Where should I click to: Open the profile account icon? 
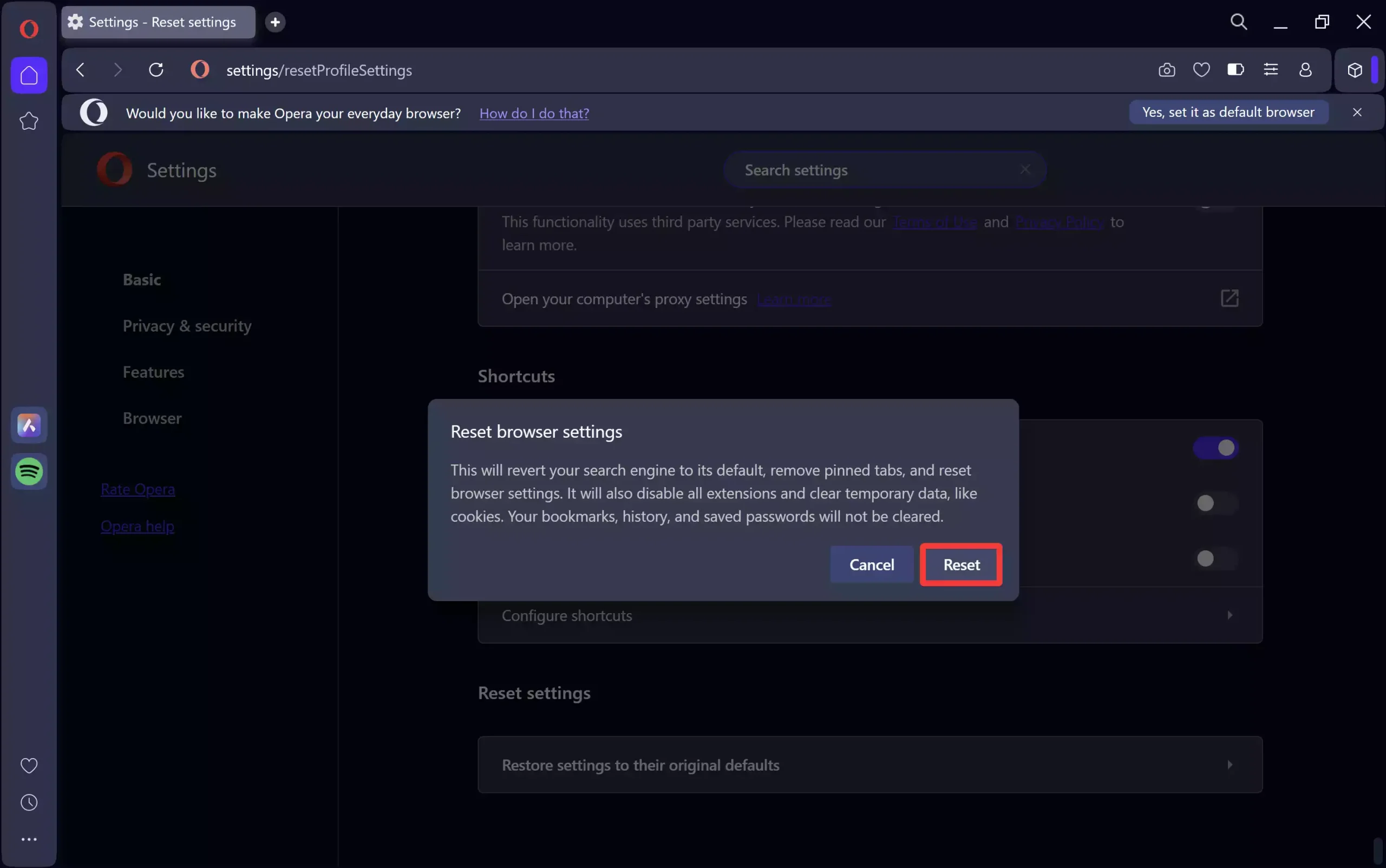click(1305, 69)
